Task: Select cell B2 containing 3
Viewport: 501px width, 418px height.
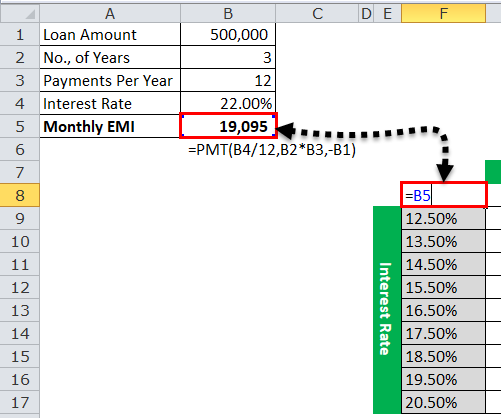Action: tap(228, 57)
